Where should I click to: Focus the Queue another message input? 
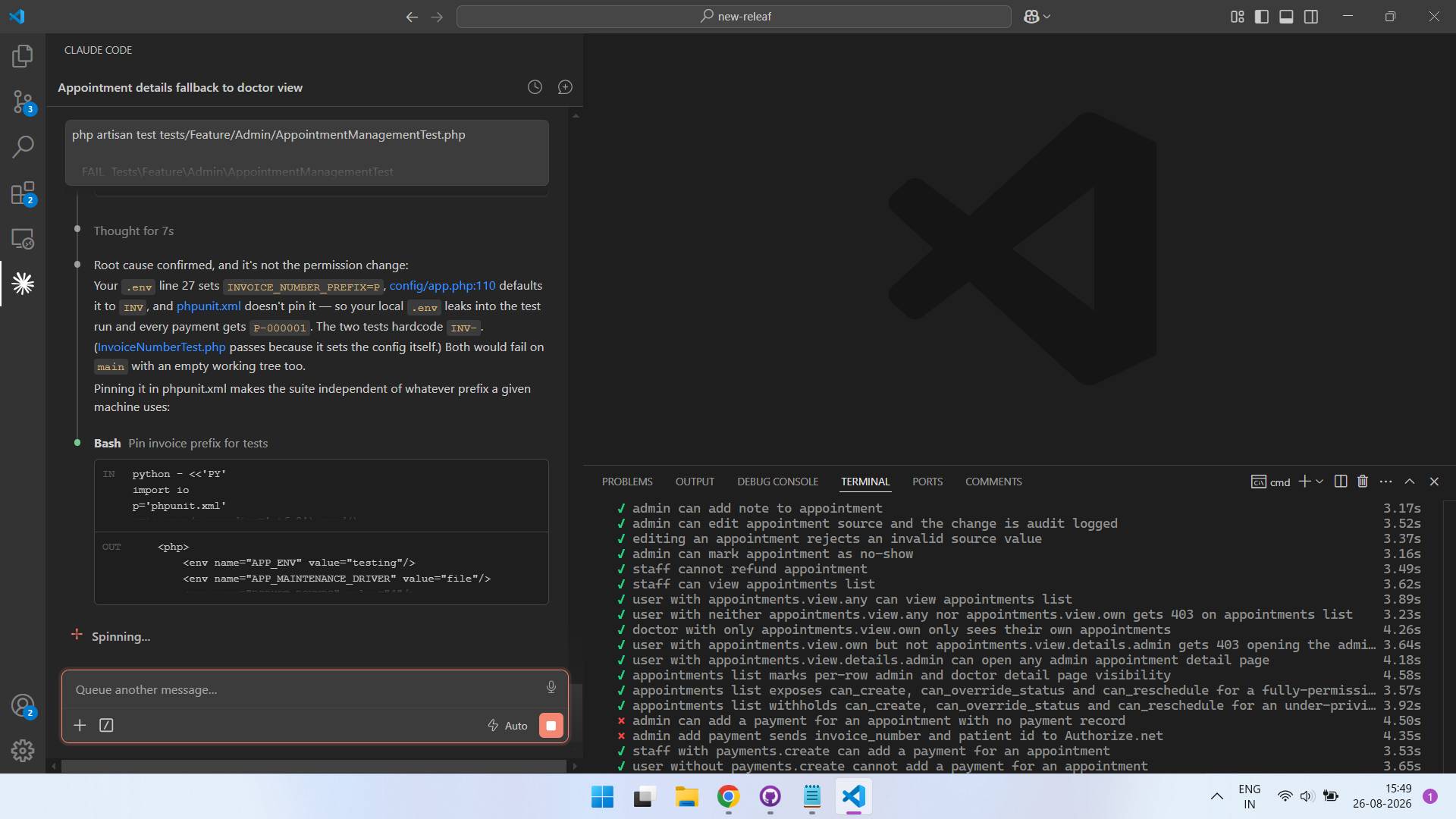tap(307, 689)
